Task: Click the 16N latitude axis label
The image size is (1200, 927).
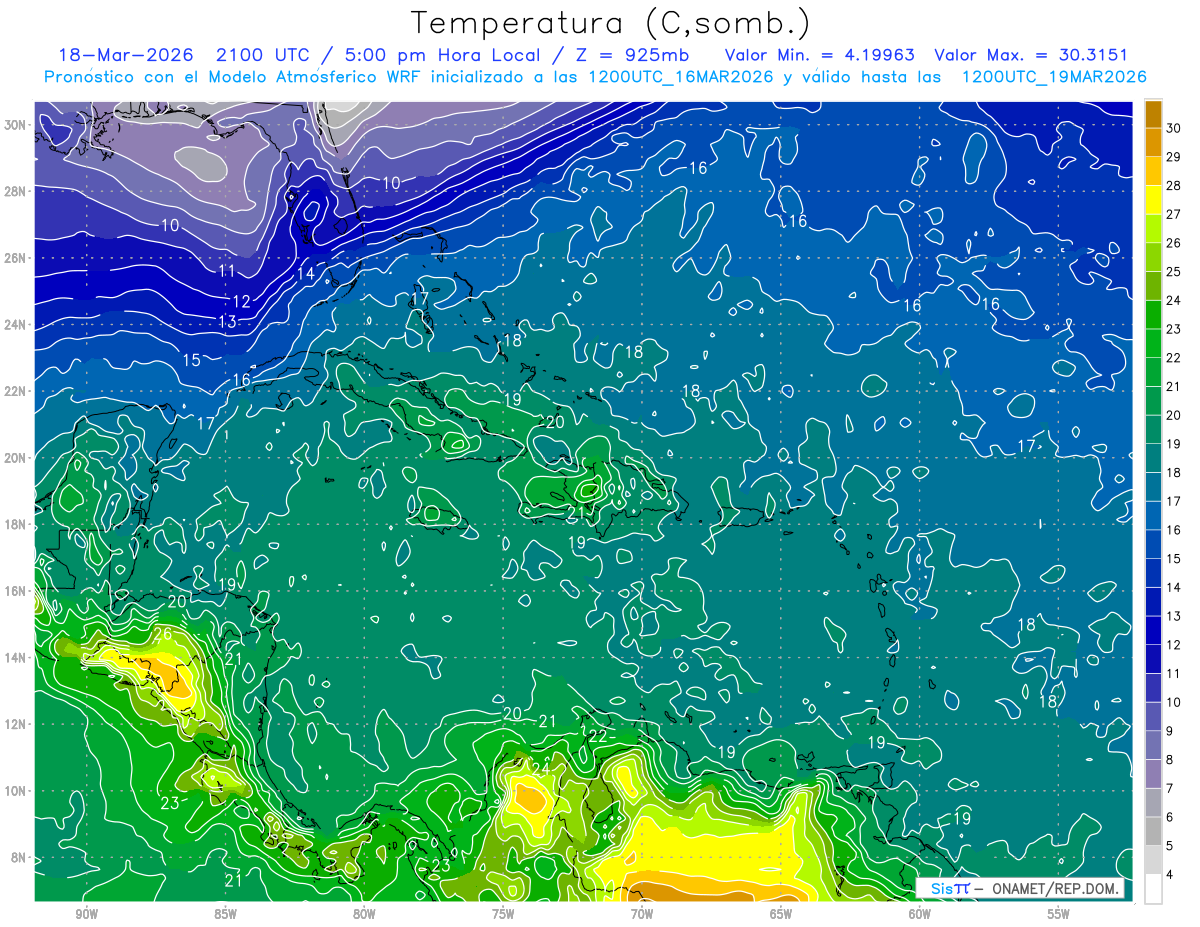Action: [x=15, y=591]
